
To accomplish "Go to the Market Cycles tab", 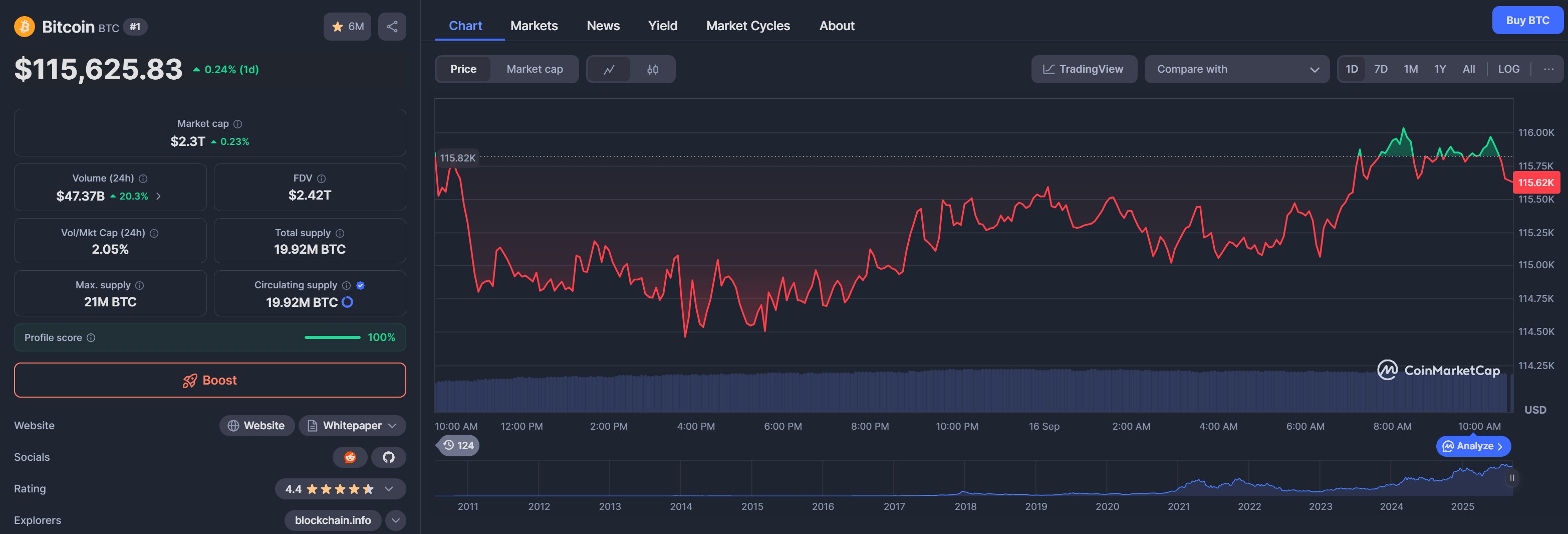I will (x=747, y=26).
